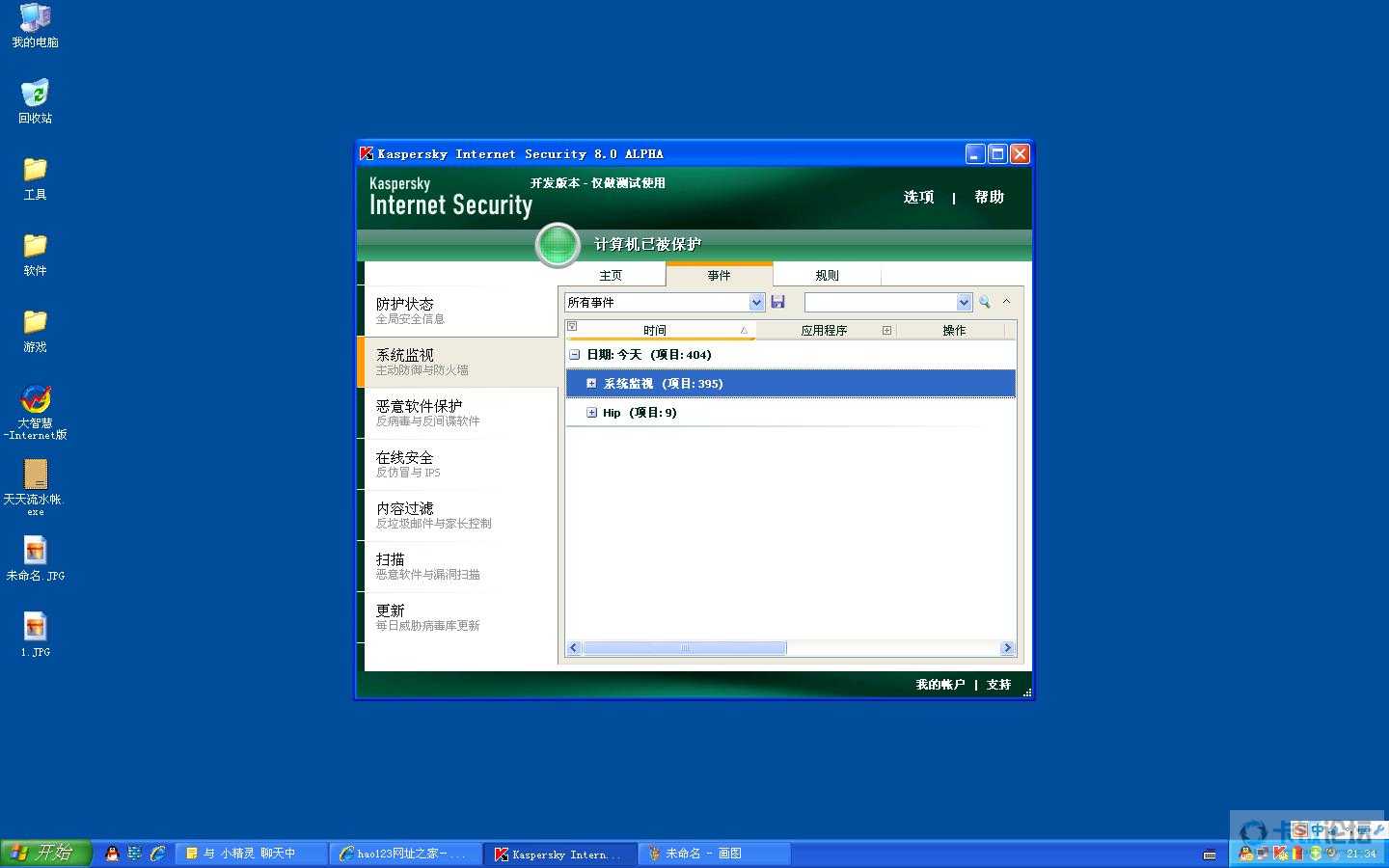Select the 工具 folder on desktop

click(35, 178)
